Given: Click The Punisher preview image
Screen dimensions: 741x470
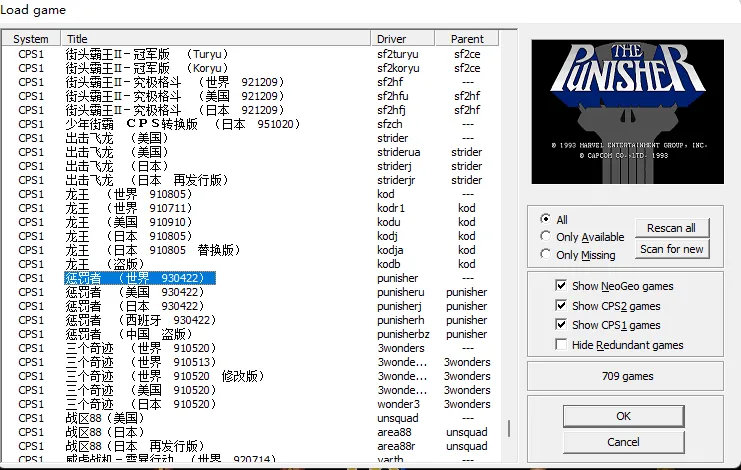Looking at the screenshot, I should pos(628,112).
